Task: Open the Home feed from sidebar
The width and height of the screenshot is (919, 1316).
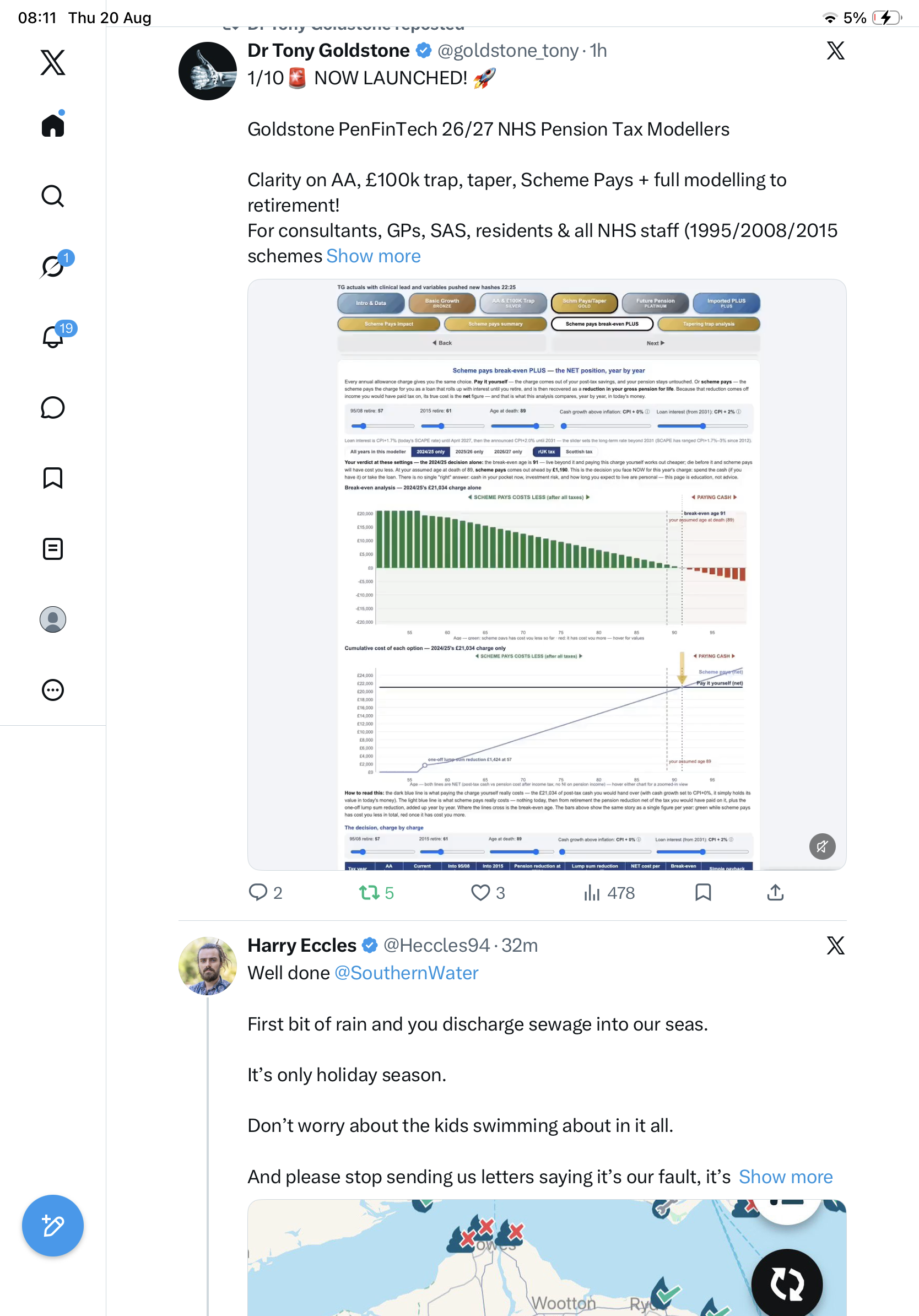Action: point(53,125)
